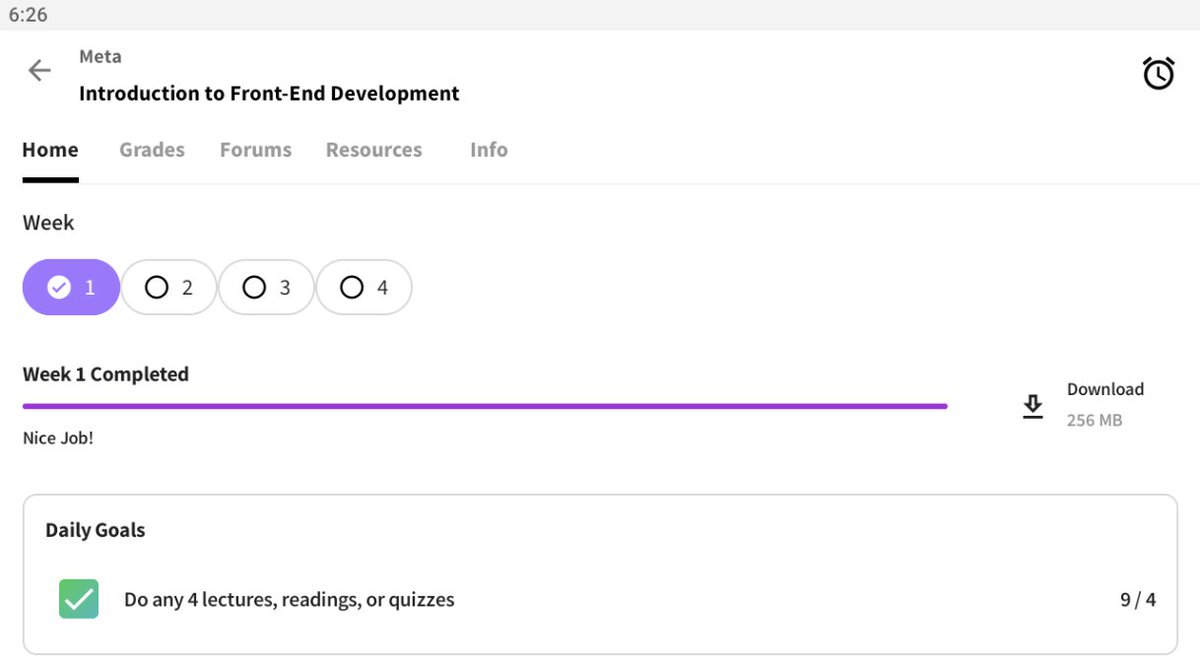Switch to the Grades tab
The image size is (1200, 671).
(x=152, y=150)
